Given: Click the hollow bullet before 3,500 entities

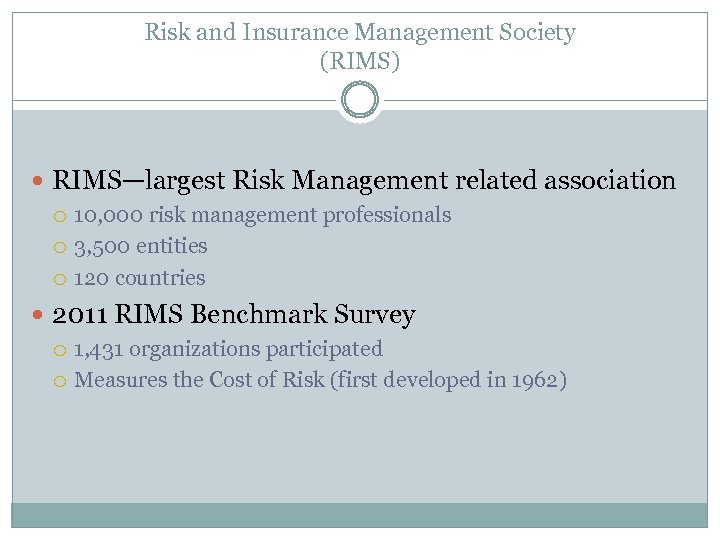Looking at the screenshot, I should 63,247.
